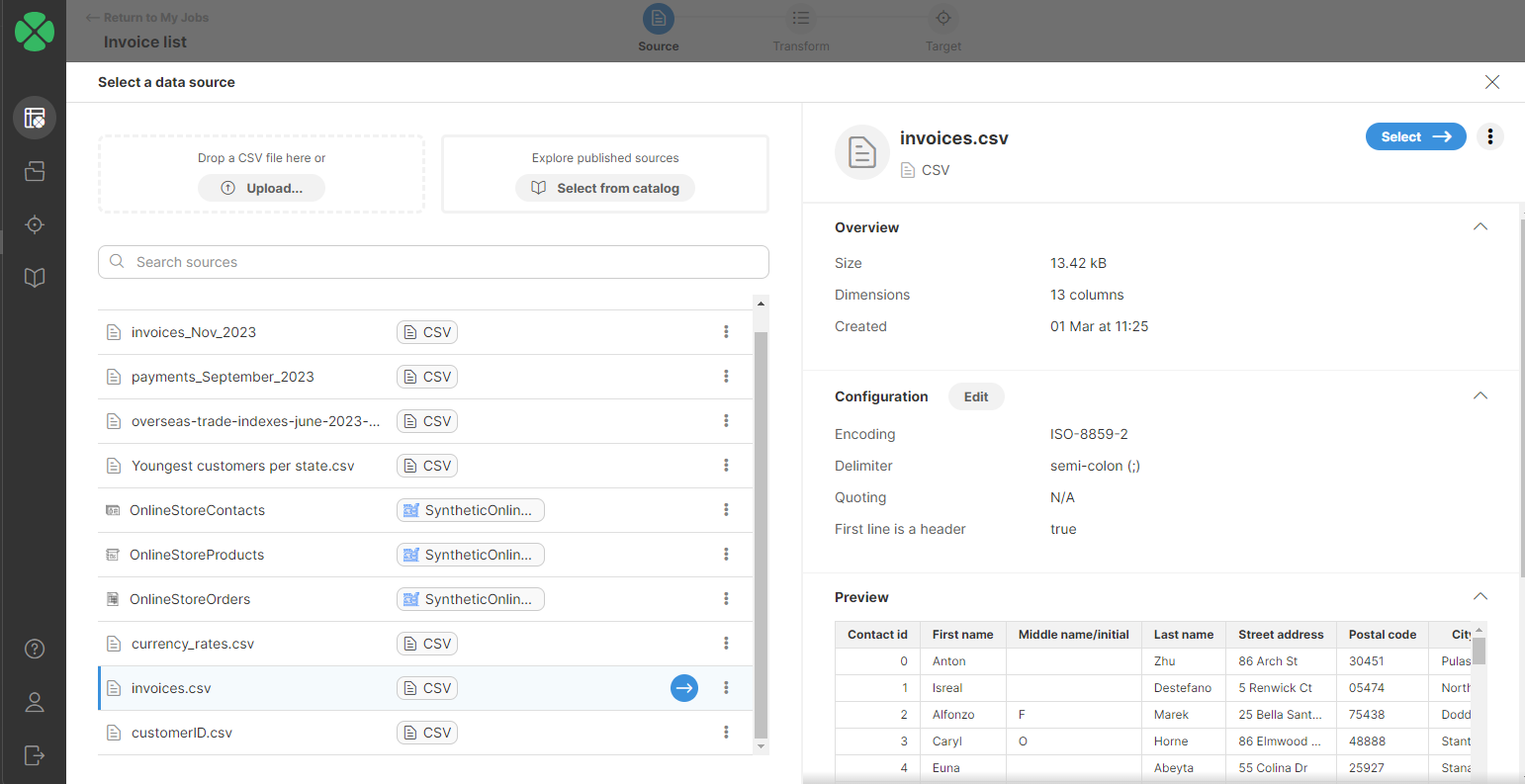This screenshot has width=1525, height=784.
Task: Click the three-dot menu next to Select button
Action: point(1490,136)
